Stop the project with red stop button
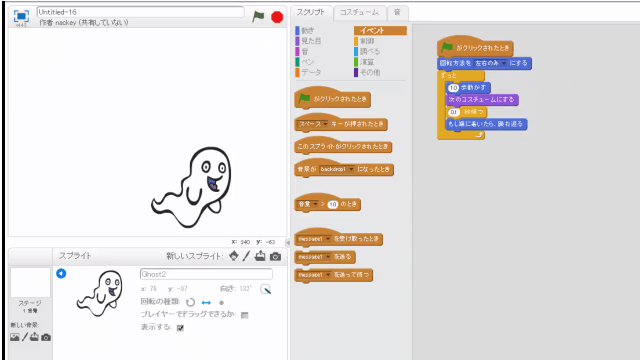Image resolution: width=640 pixels, height=360 pixels. click(277, 17)
